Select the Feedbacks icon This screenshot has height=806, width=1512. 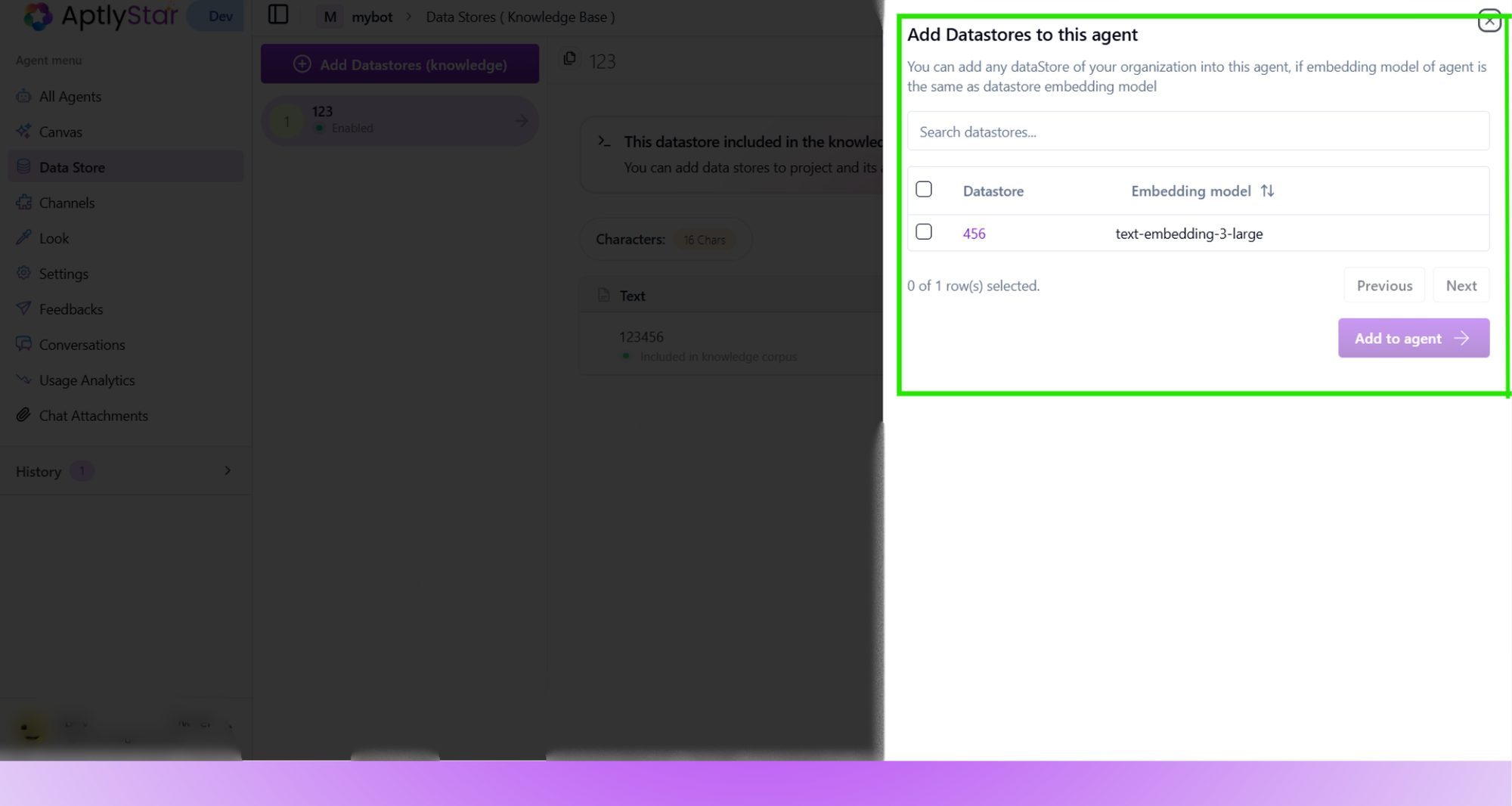pos(23,308)
